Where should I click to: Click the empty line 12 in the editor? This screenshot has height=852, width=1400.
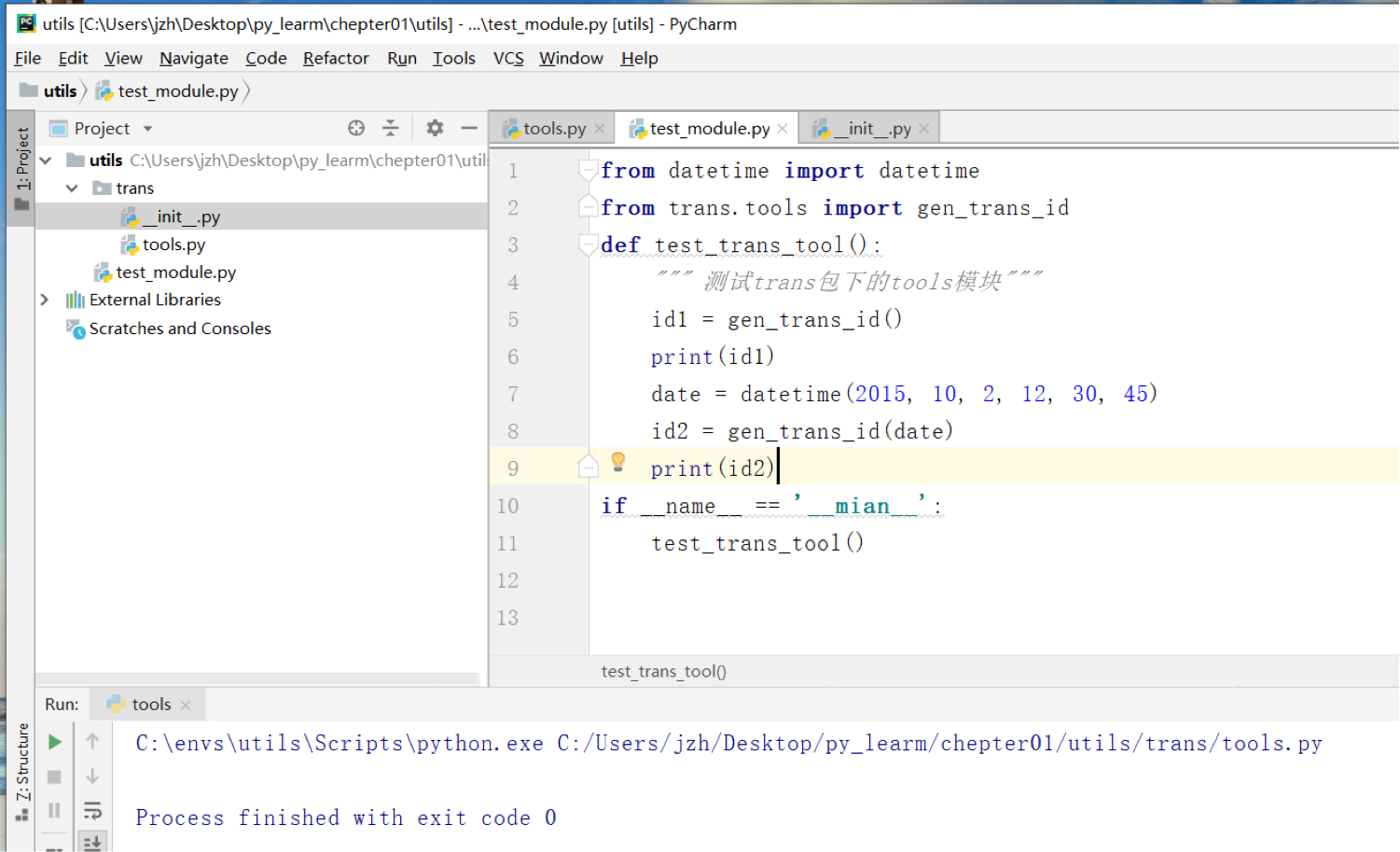[993, 580]
